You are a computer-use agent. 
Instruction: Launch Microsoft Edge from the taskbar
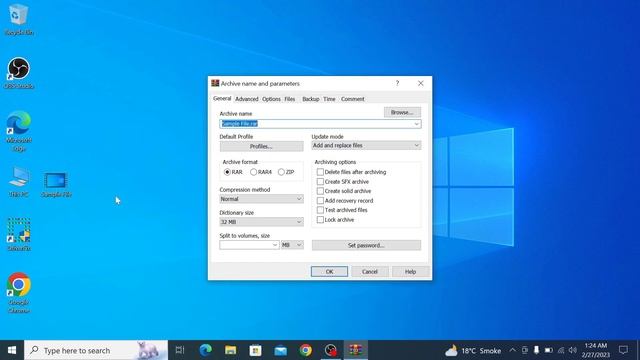[205, 350]
